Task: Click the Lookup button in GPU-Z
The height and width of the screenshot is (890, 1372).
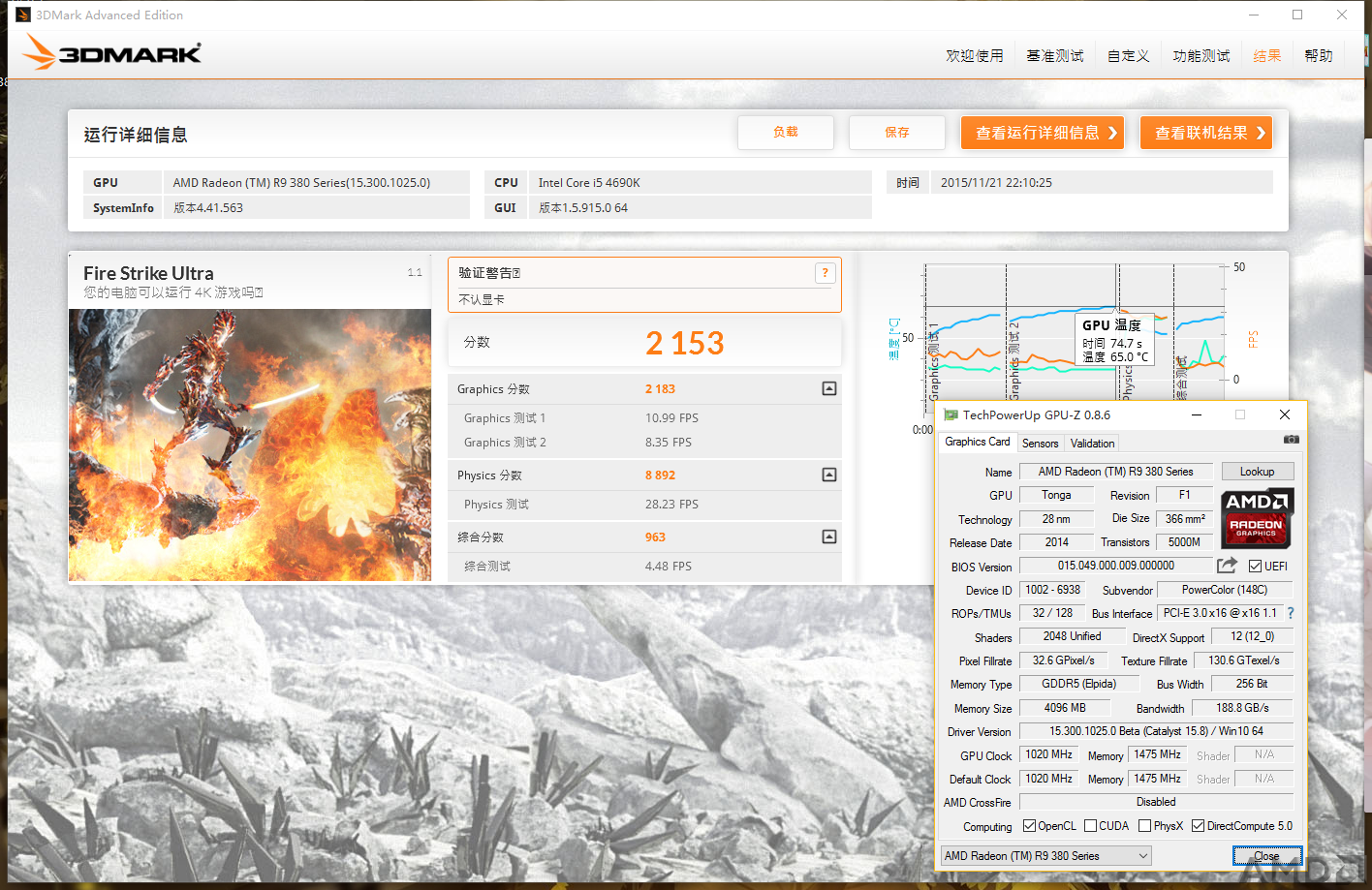Action: pyautogui.click(x=1257, y=472)
